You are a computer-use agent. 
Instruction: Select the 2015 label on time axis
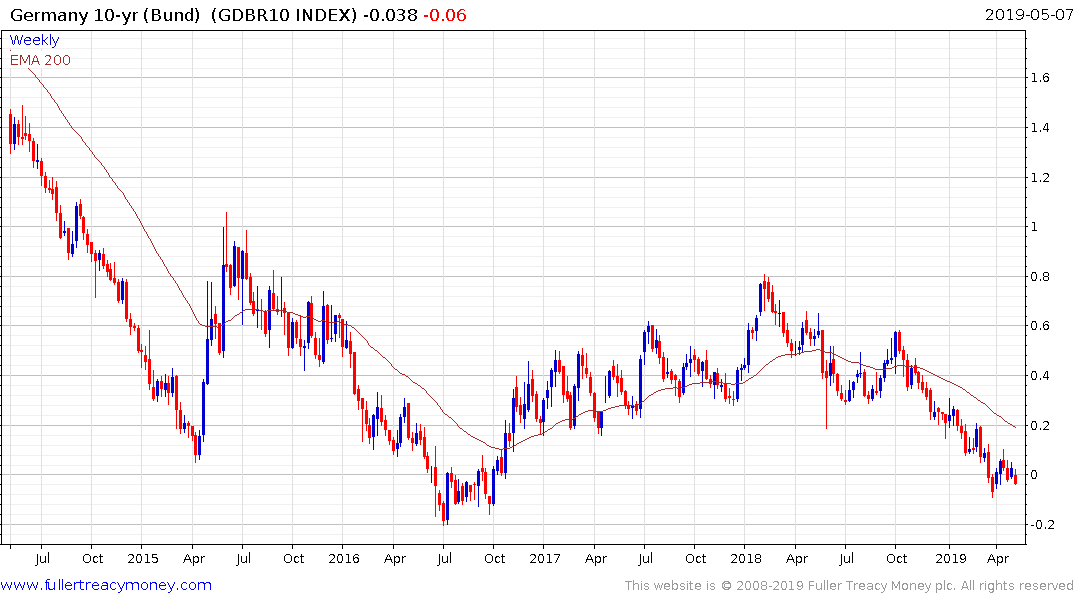point(143,558)
